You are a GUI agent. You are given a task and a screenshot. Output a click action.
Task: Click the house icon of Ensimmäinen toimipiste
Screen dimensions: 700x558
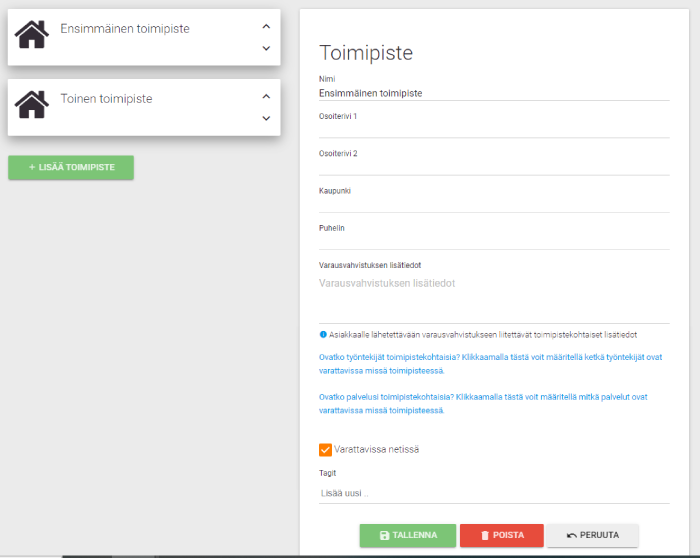[32, 34]
